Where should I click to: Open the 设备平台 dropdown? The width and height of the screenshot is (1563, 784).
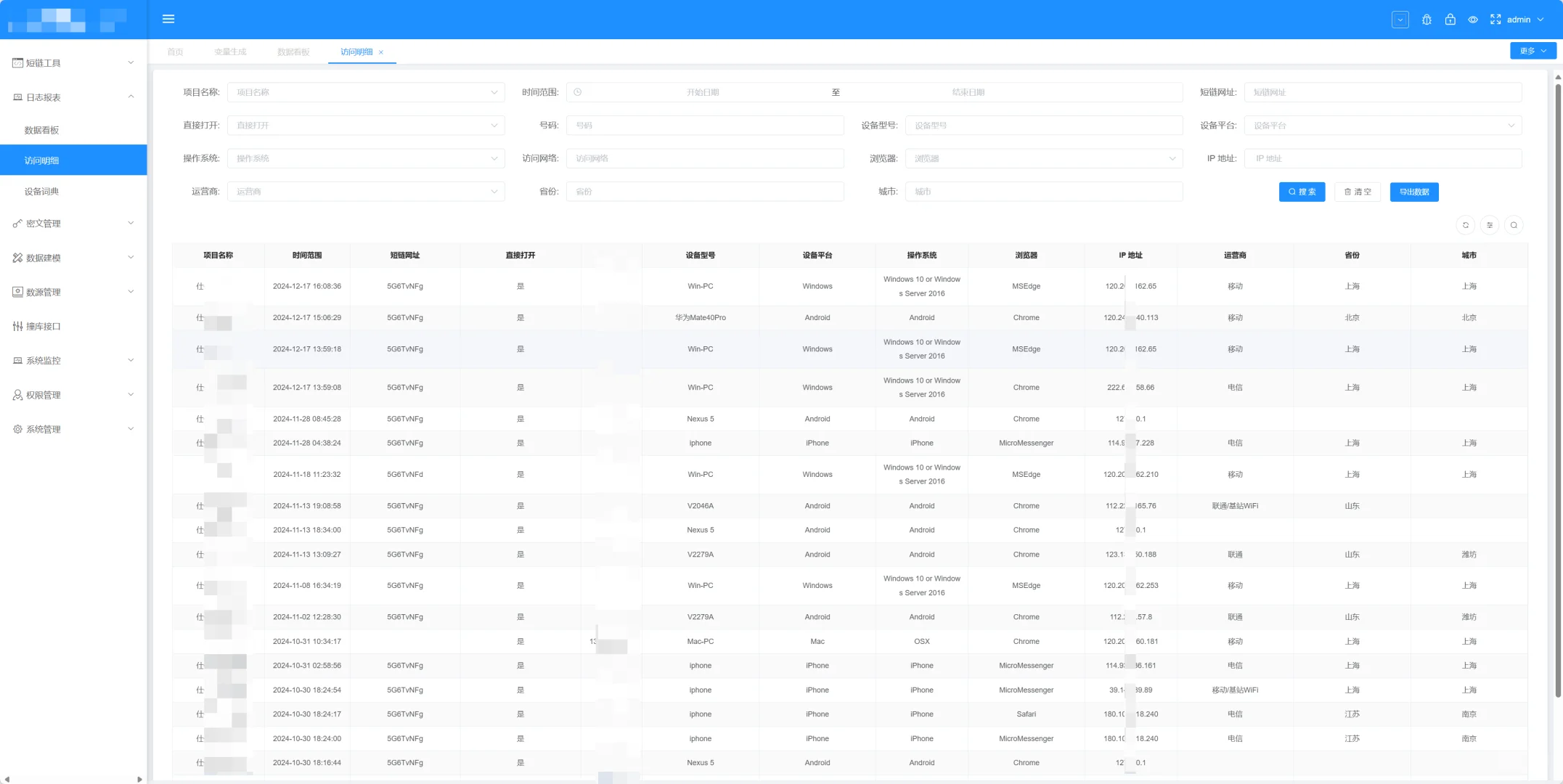pos(1382,126)
